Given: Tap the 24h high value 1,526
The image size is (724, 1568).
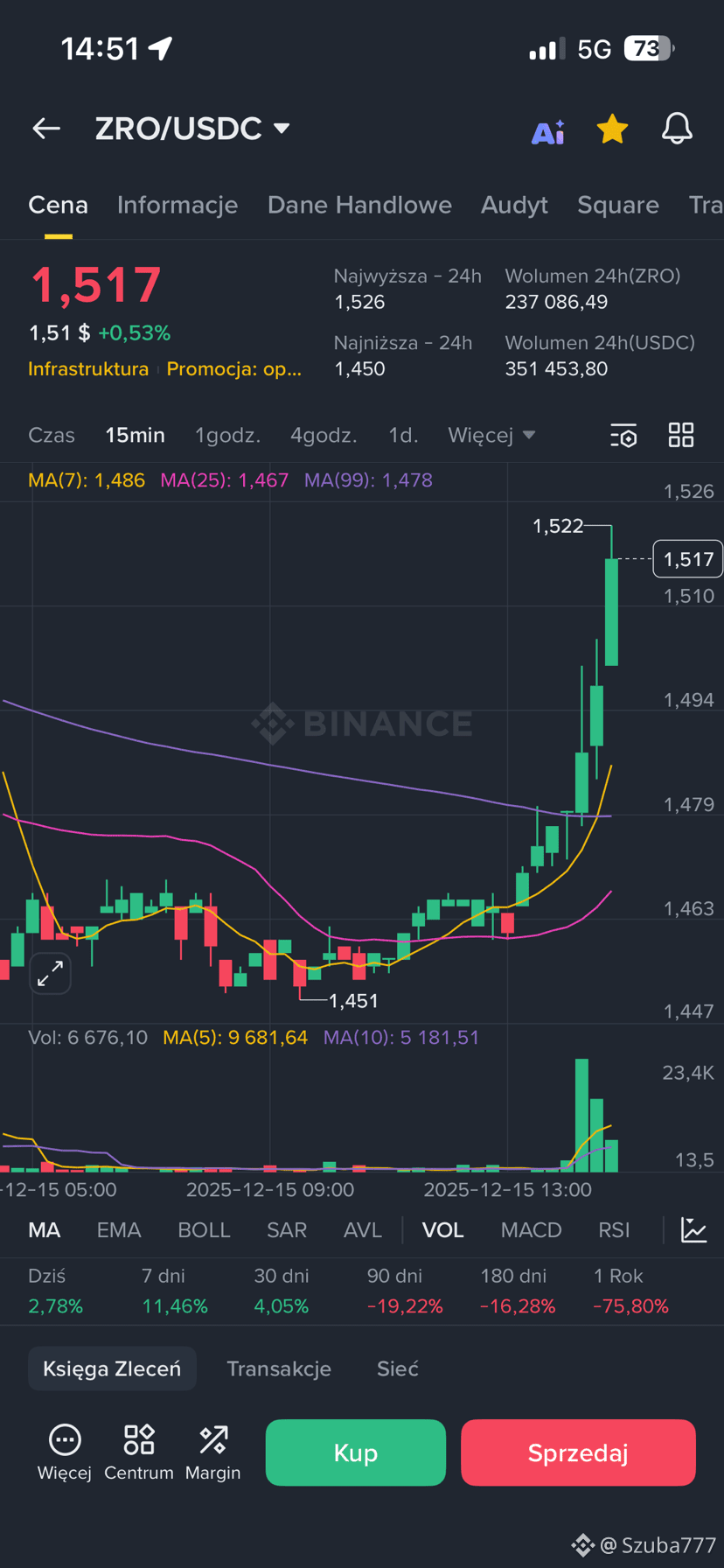Looking at the screenshot, I should (x=359, y=302).
